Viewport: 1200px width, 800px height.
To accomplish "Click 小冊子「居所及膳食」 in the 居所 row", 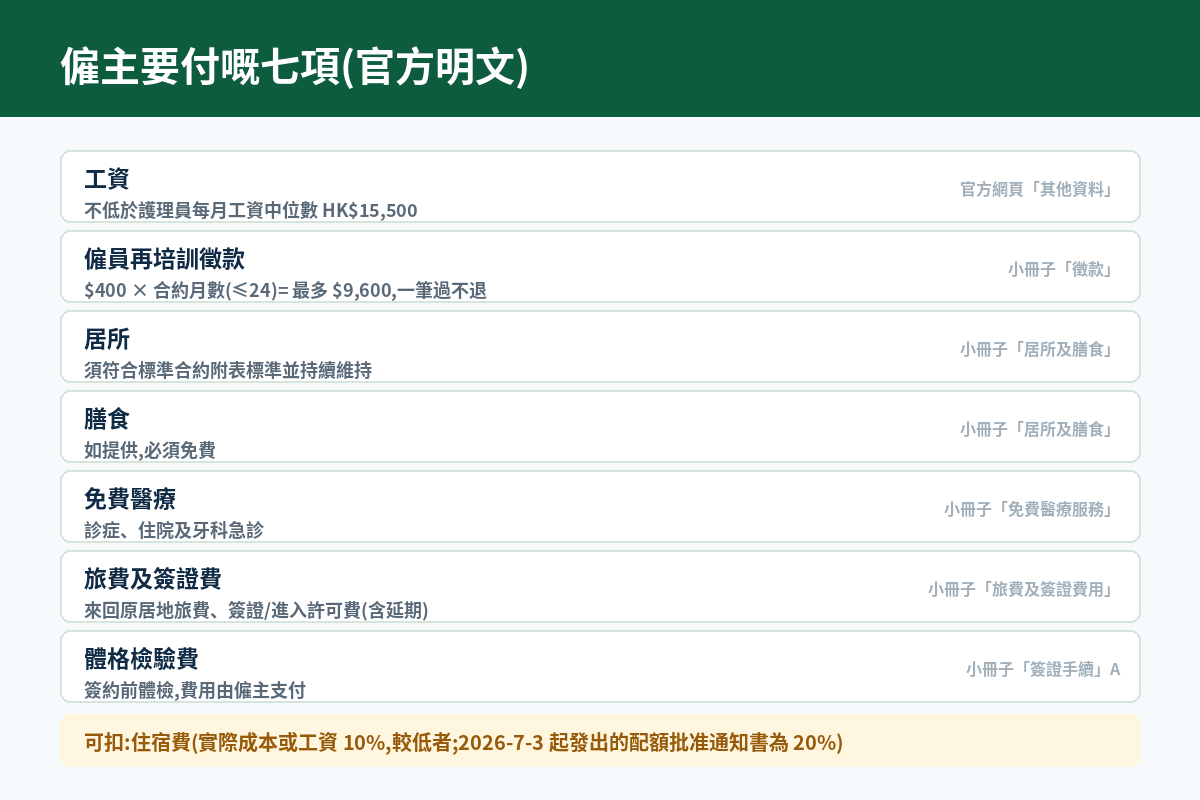I will tap(1037, 349).
